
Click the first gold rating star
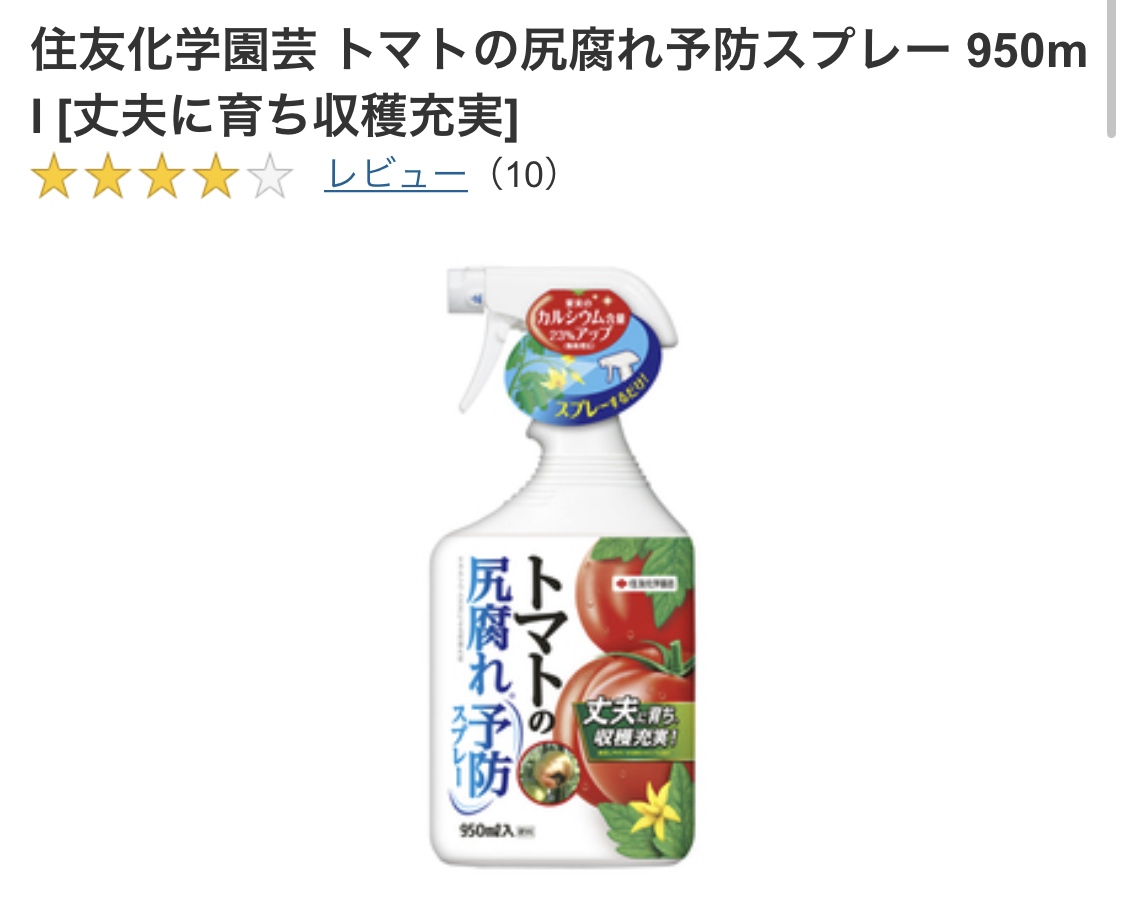[x=55, y=177]
